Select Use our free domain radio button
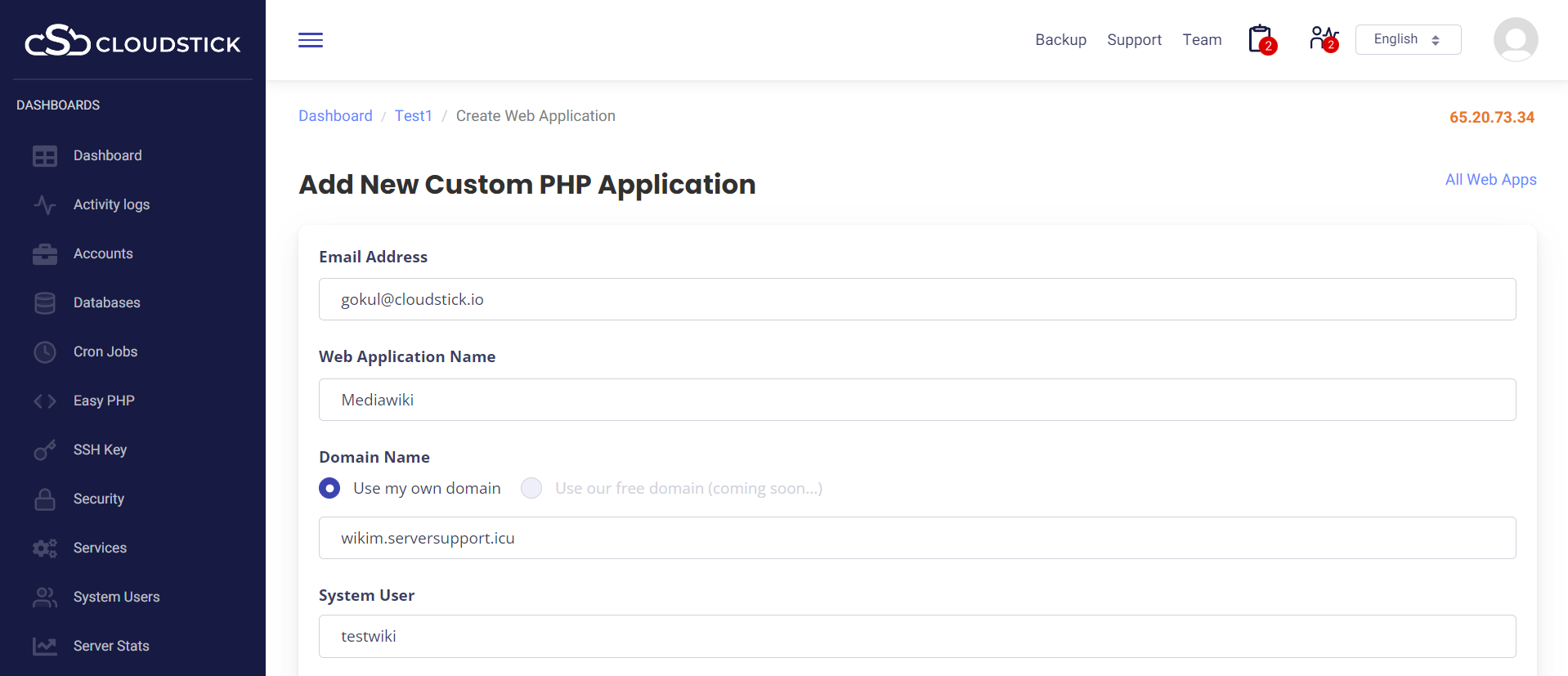The height and width of the screenshot is (676, 1568). pos(531,488)
